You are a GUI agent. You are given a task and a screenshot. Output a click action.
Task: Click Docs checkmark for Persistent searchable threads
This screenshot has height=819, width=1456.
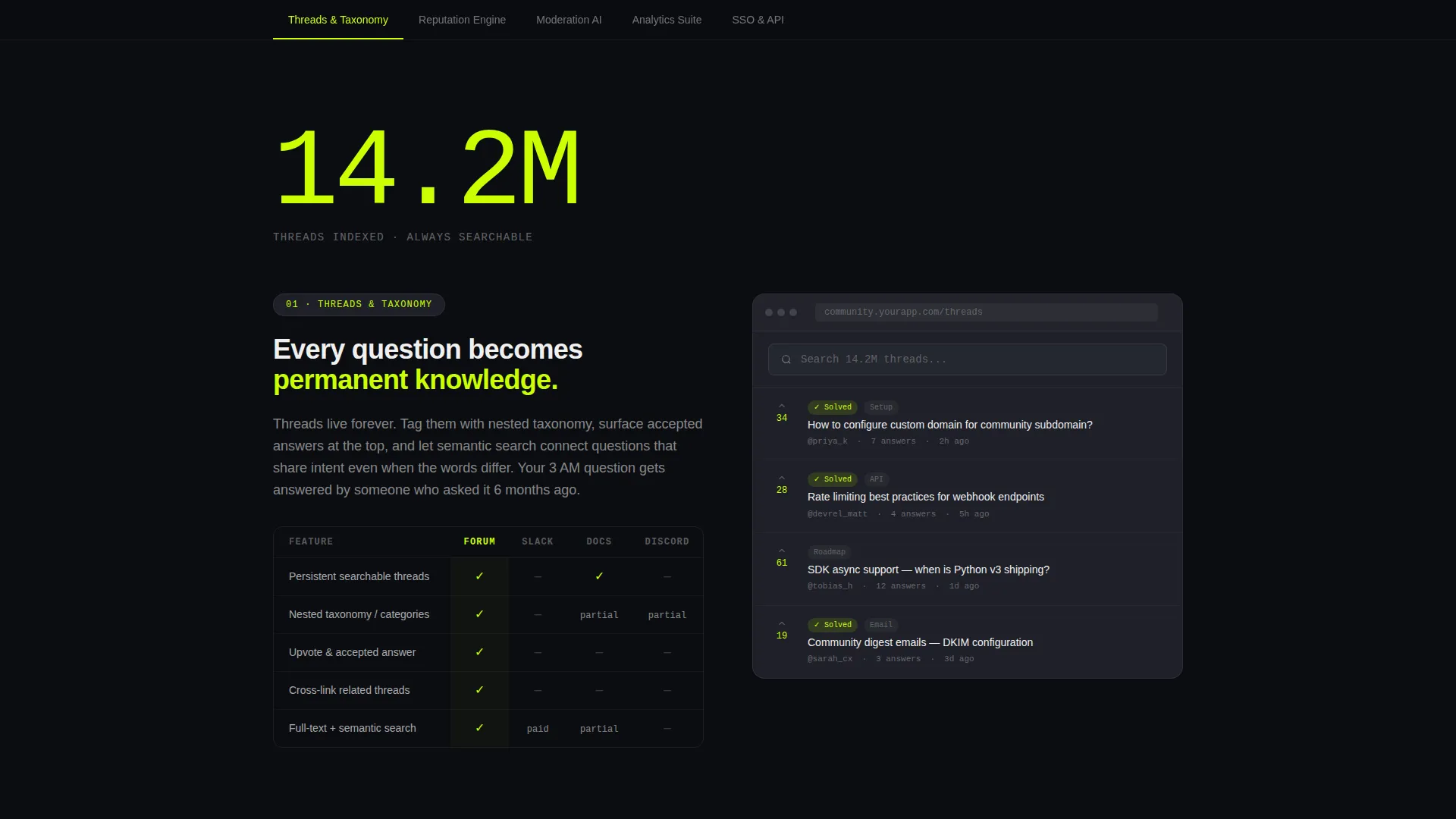599,576
